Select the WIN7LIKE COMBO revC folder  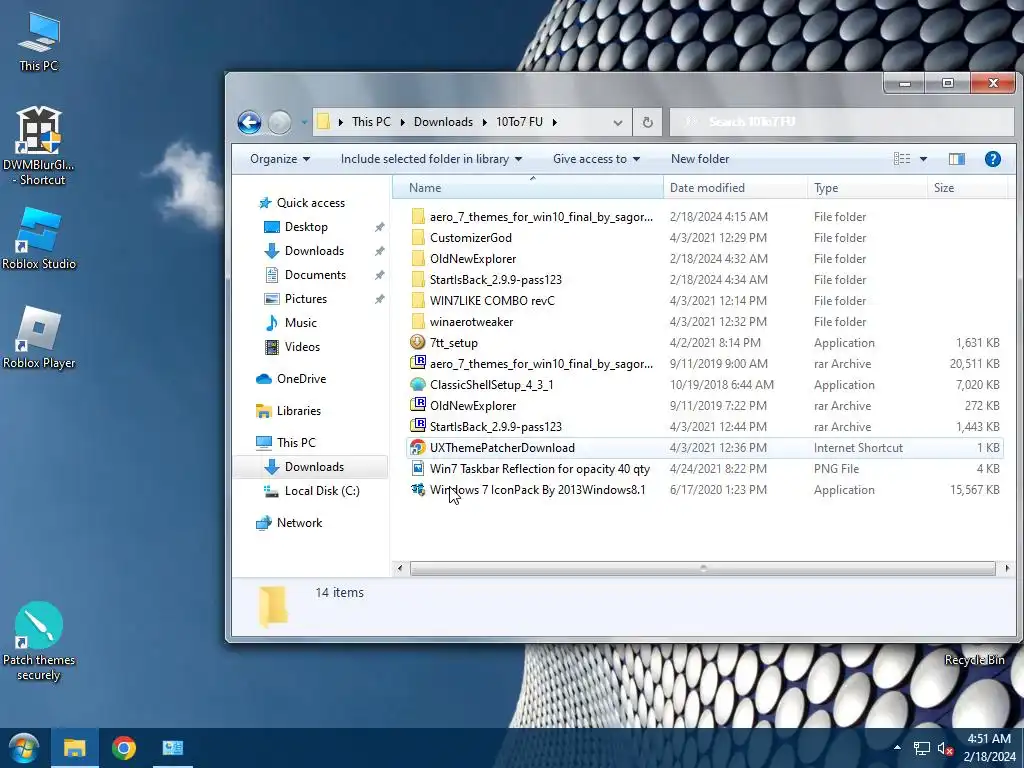[x=704, y=300]
